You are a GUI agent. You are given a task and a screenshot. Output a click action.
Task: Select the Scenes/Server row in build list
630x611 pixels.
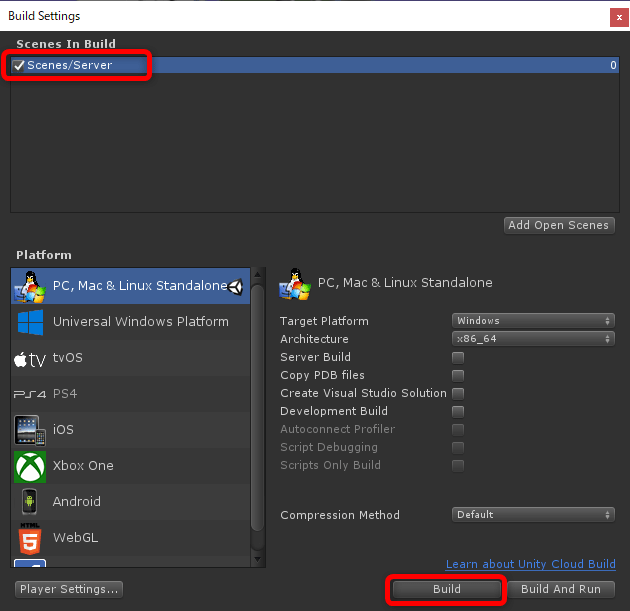coord(315,65)
